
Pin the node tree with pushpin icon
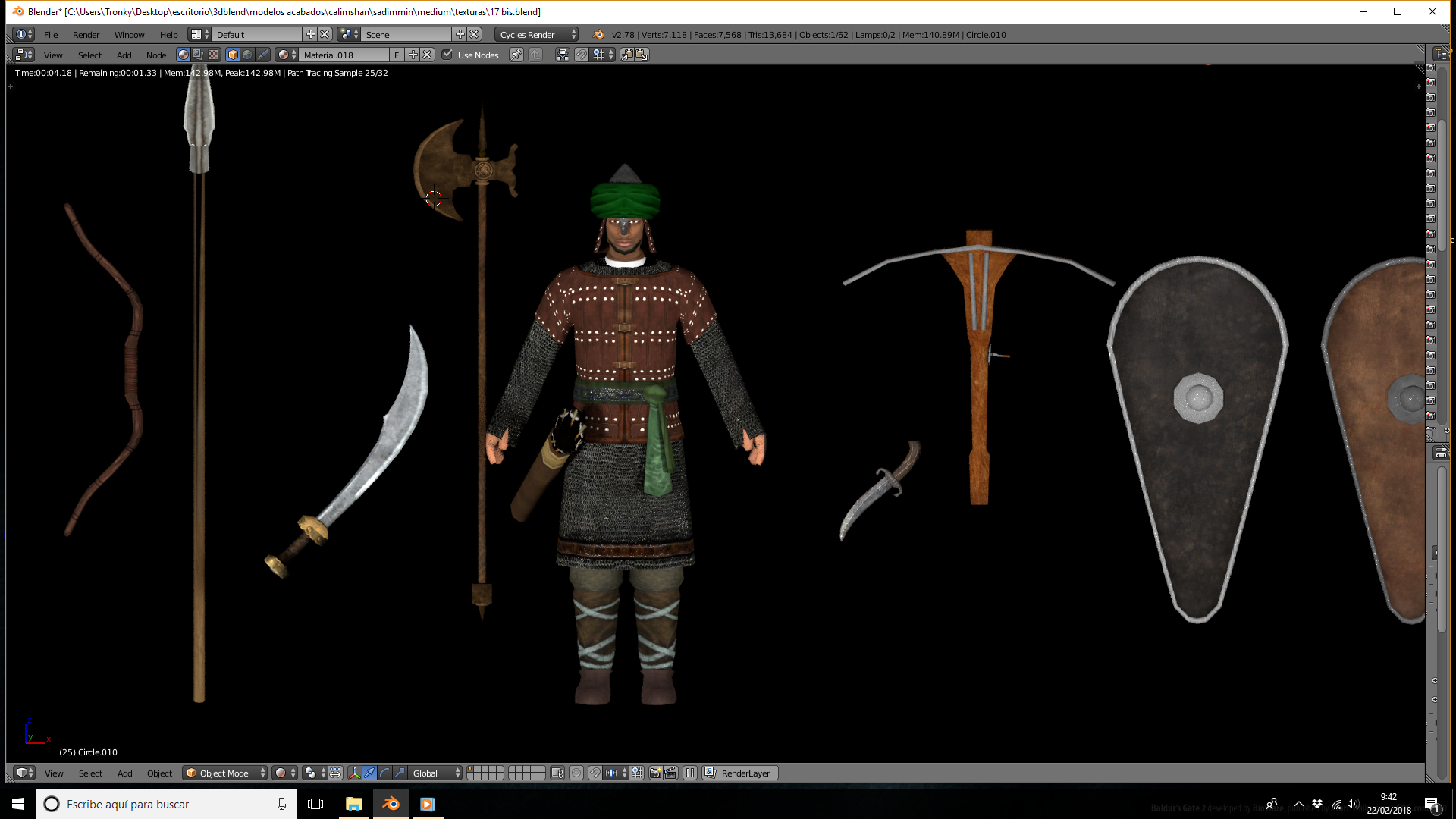click(516, 55)
